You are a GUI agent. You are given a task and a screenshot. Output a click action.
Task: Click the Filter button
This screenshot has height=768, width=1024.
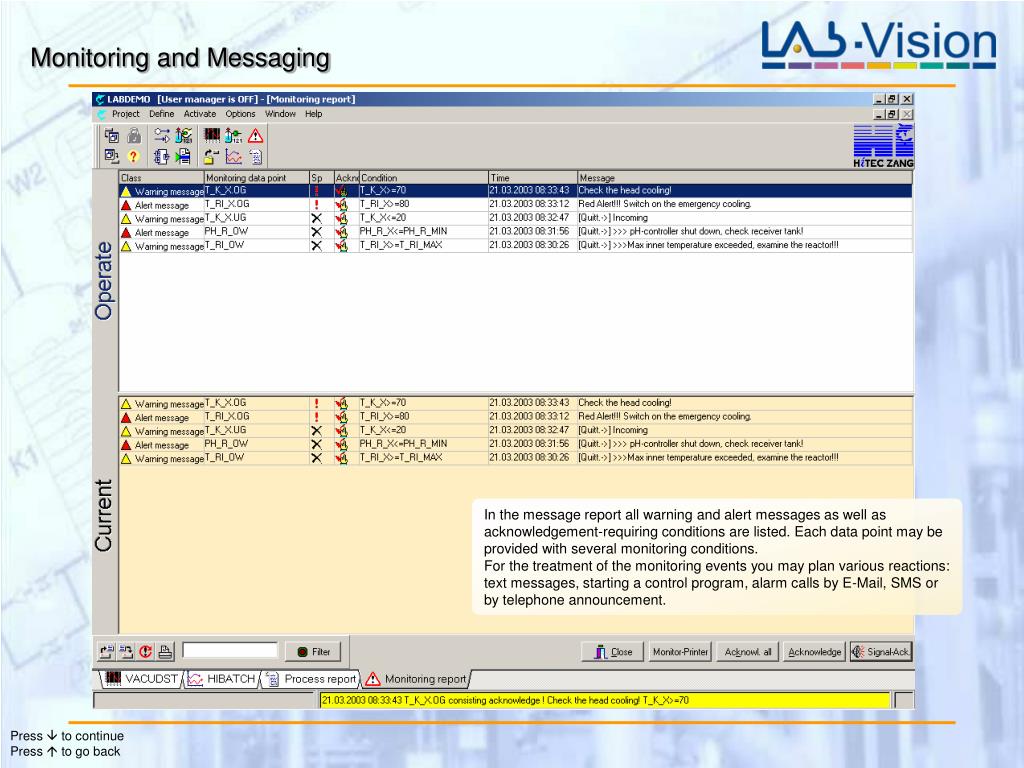313,652
